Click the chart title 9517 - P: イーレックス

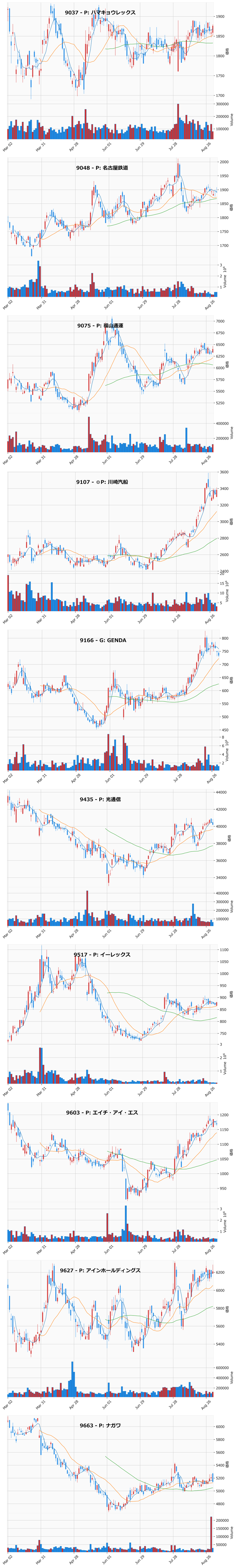tap(102, 954)
